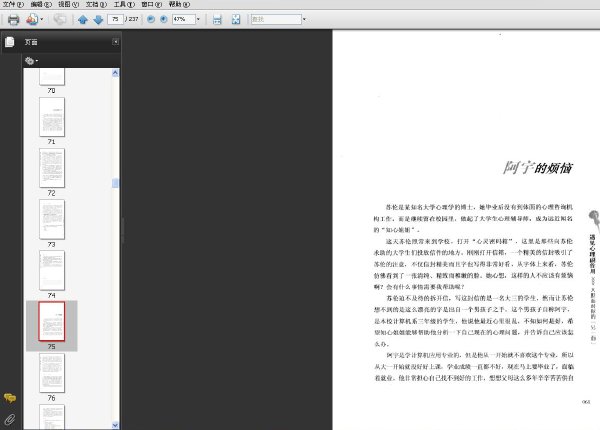Open the 编辑 (Edit) menu
This screenshot has height=430, width=600.
[x=41, y=4]
